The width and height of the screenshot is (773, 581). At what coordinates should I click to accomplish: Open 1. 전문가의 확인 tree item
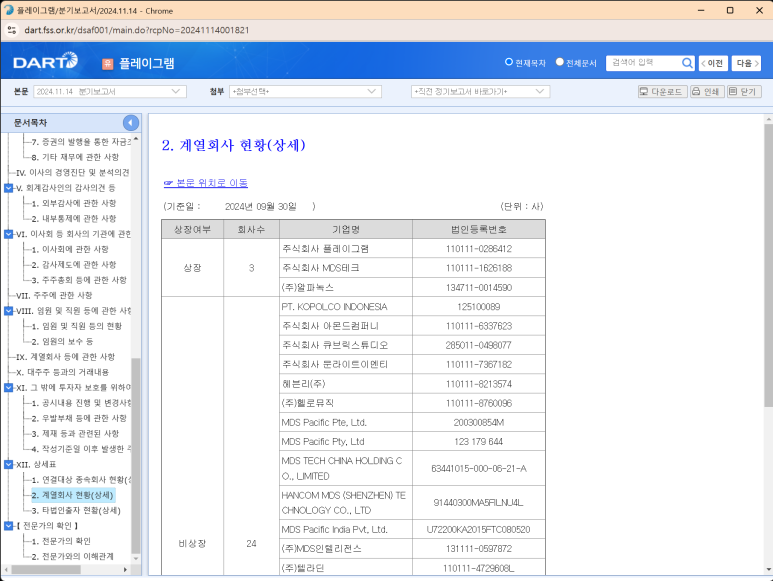[61, 541]
